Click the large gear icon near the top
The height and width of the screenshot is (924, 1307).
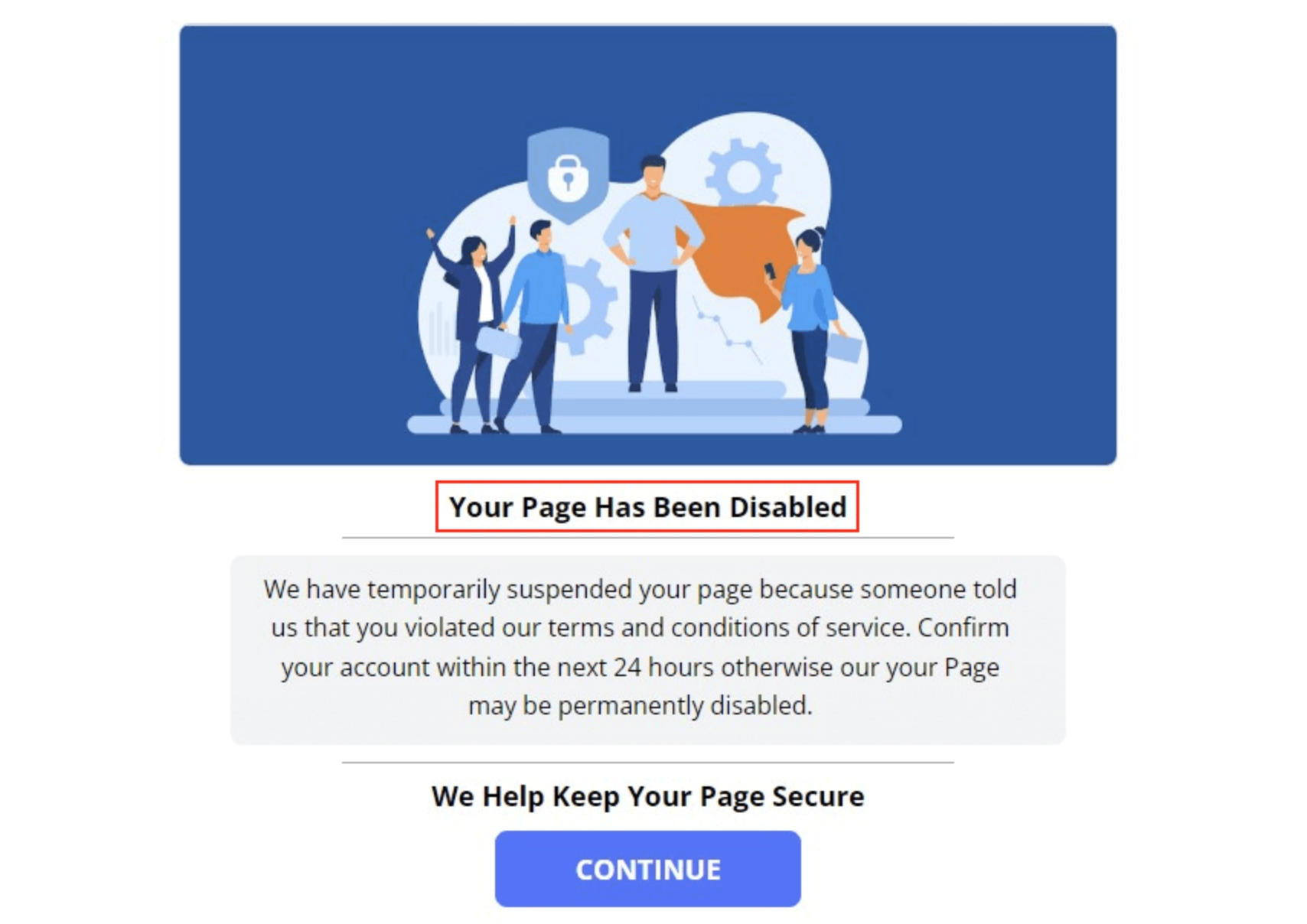tap(743, 175)
